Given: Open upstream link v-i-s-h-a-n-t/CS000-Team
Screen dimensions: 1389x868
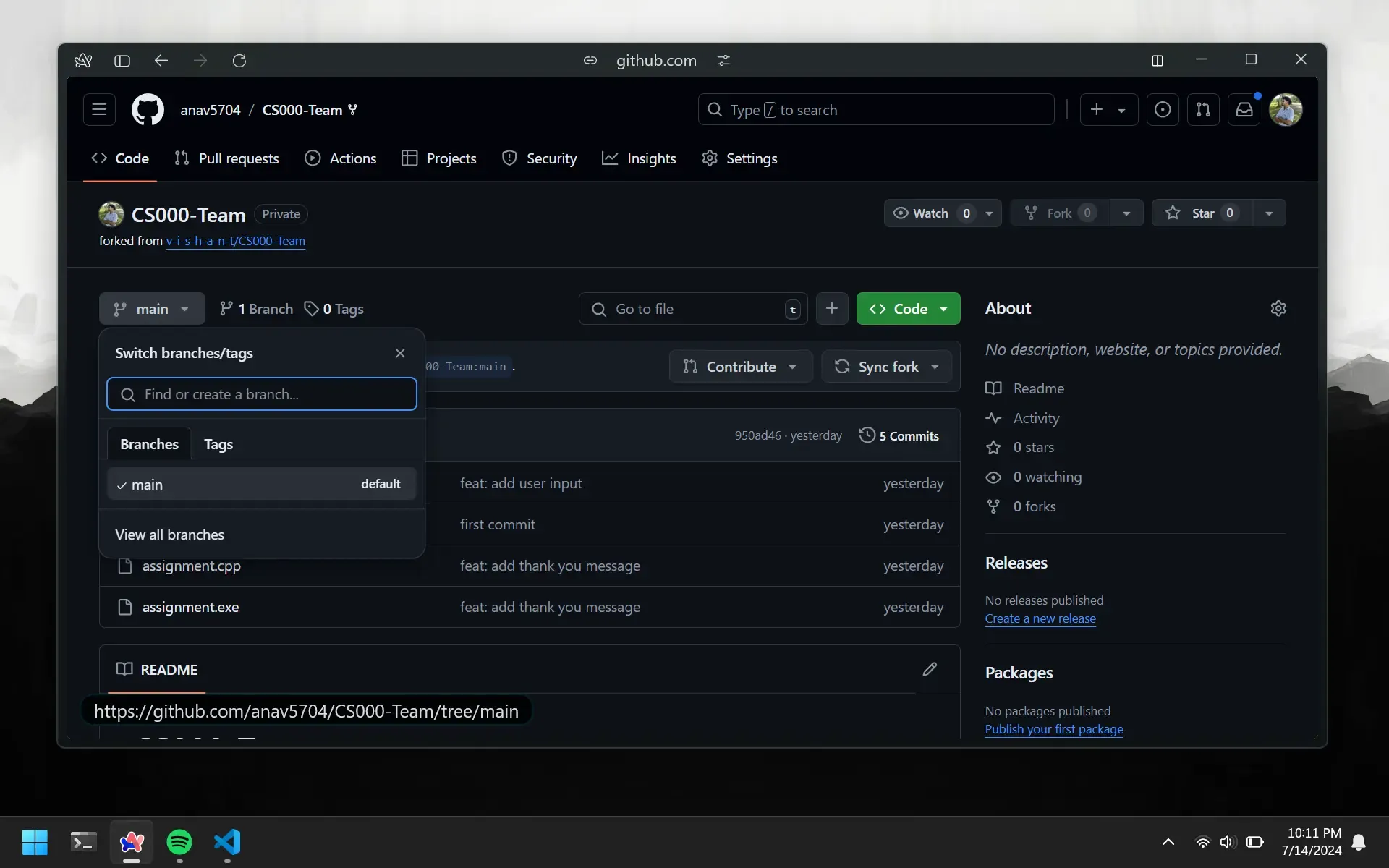Looking at the screenshot, I should [236, 241].
